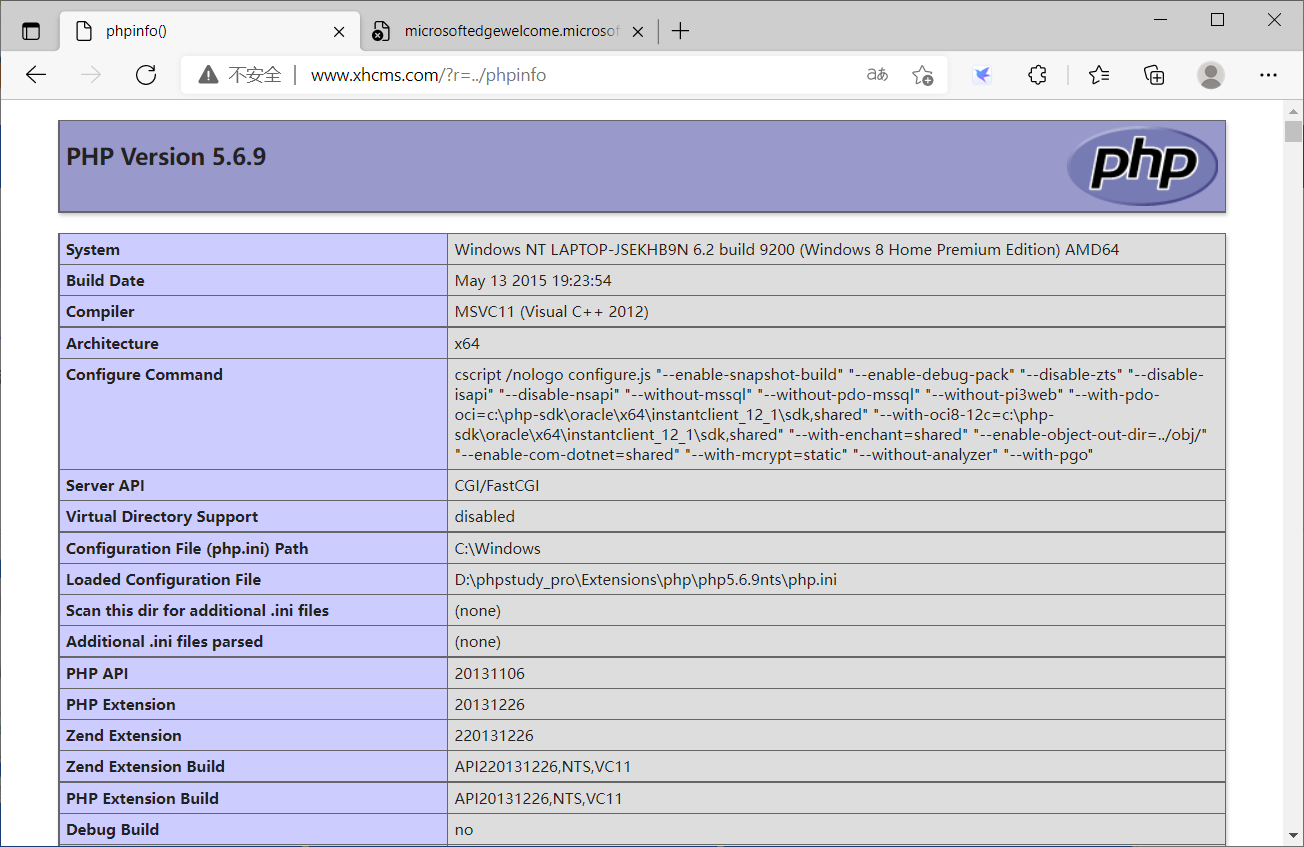Select the 'Zend Extension Build' label

pyautogui.click(x=145, y=766)
